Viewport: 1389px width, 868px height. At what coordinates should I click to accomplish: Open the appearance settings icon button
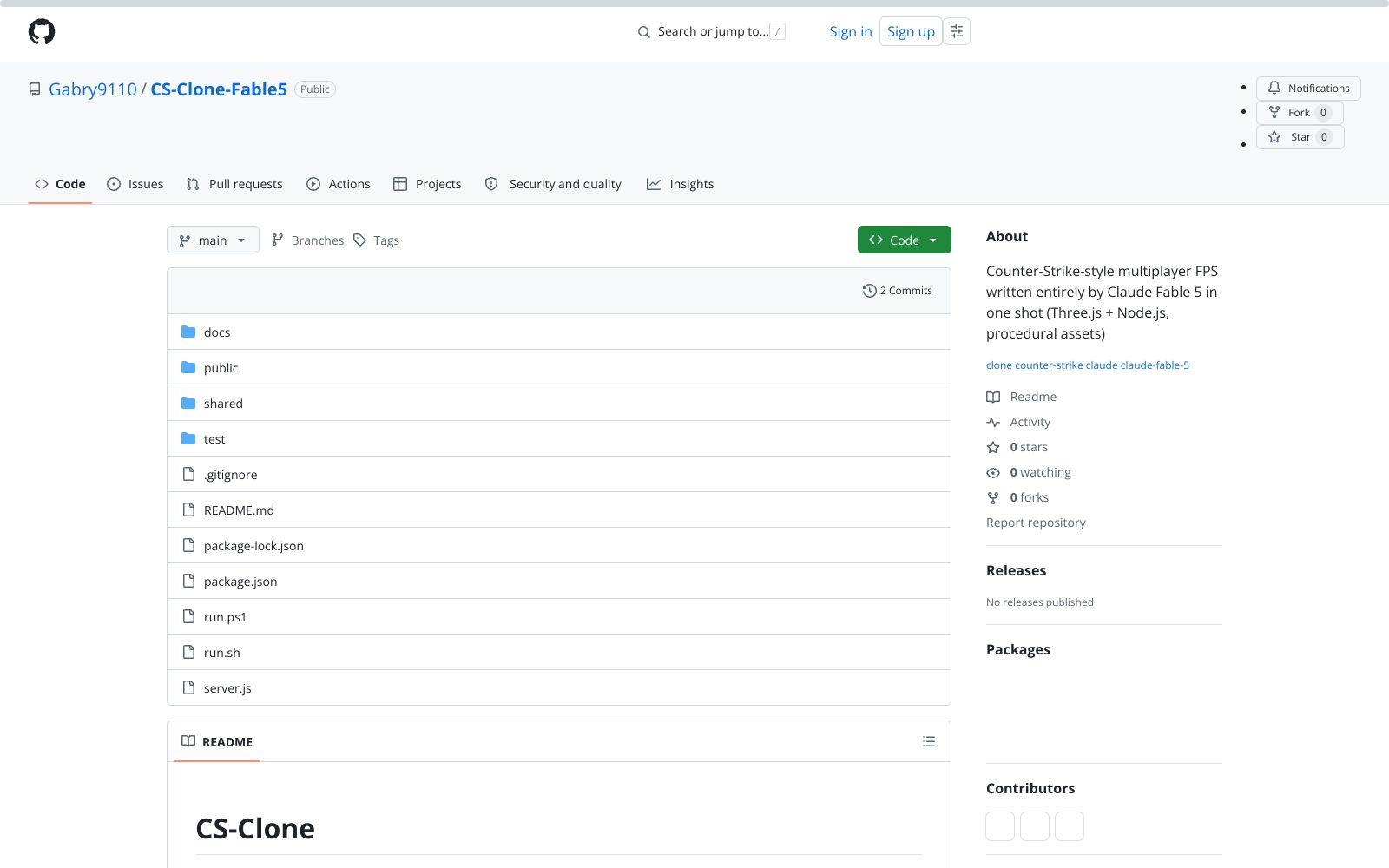(x=957, y=31)
